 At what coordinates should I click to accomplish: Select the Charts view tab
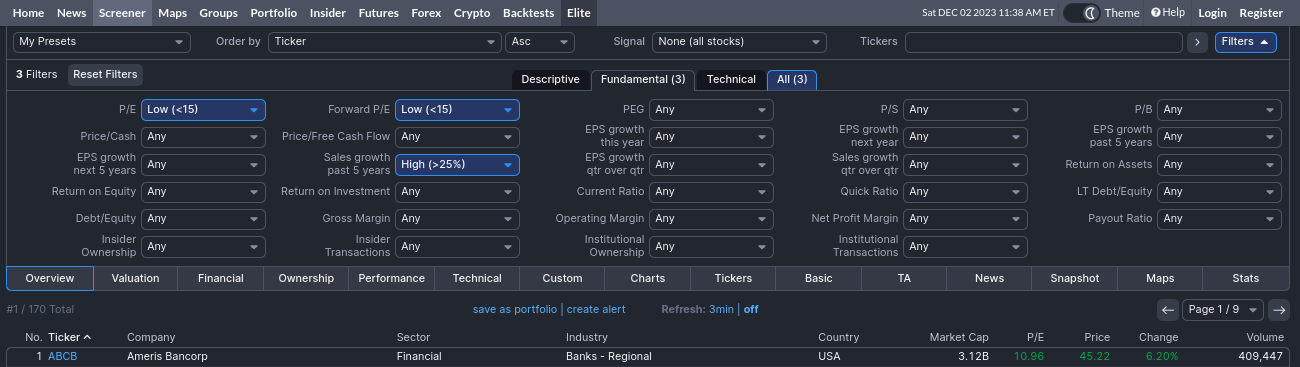coord(648,278)
